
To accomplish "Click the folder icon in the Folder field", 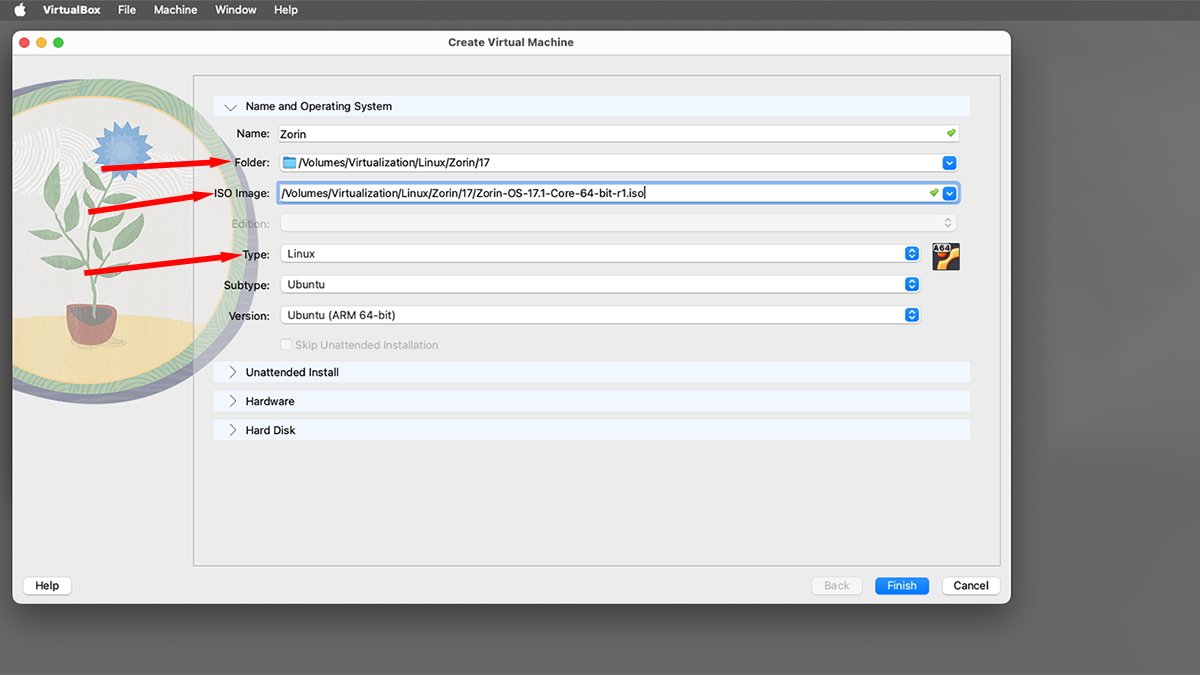I will (289, 163).
